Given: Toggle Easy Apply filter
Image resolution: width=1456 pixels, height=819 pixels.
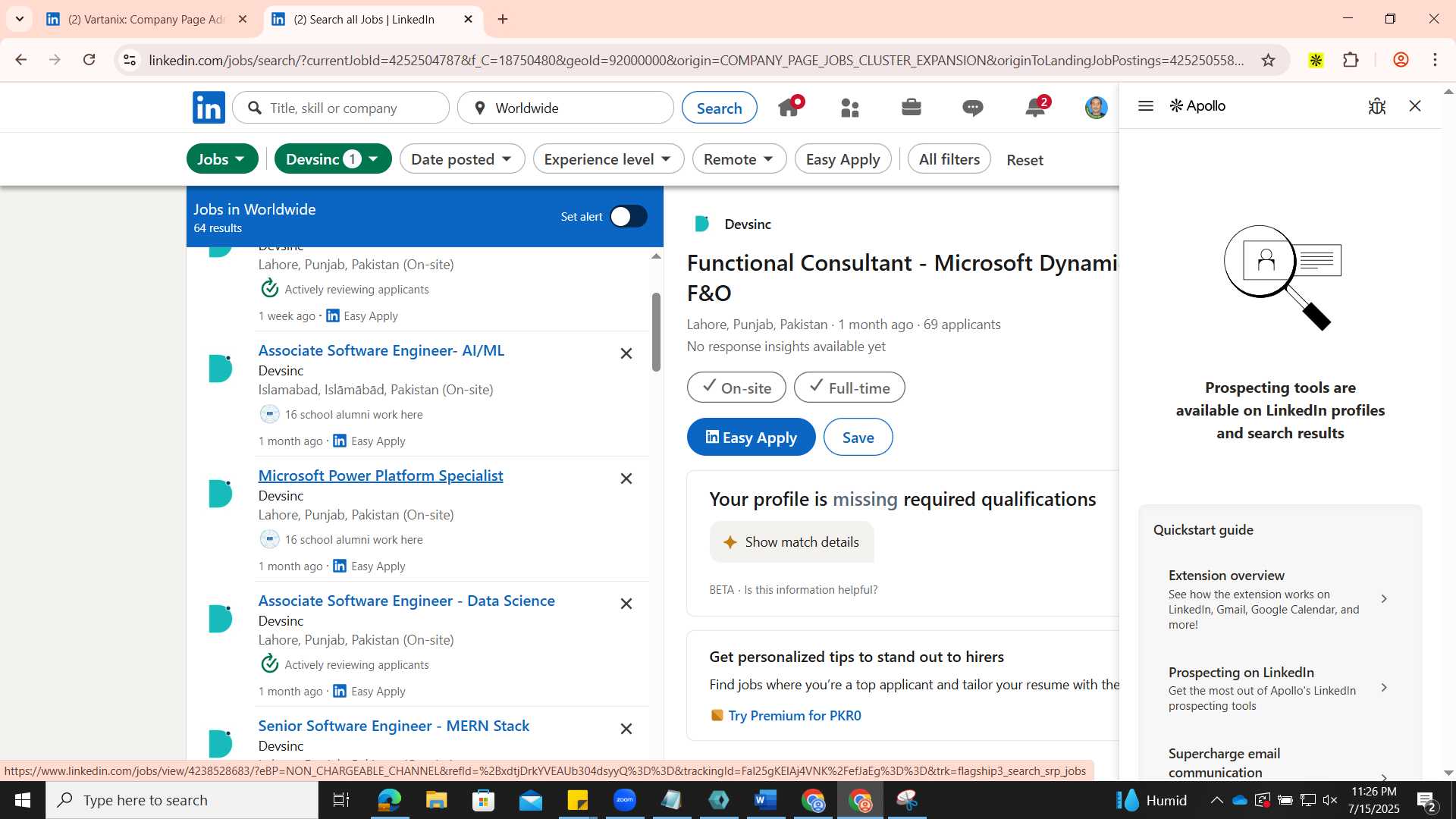Looking at the screenshot, I should [843, 159].
